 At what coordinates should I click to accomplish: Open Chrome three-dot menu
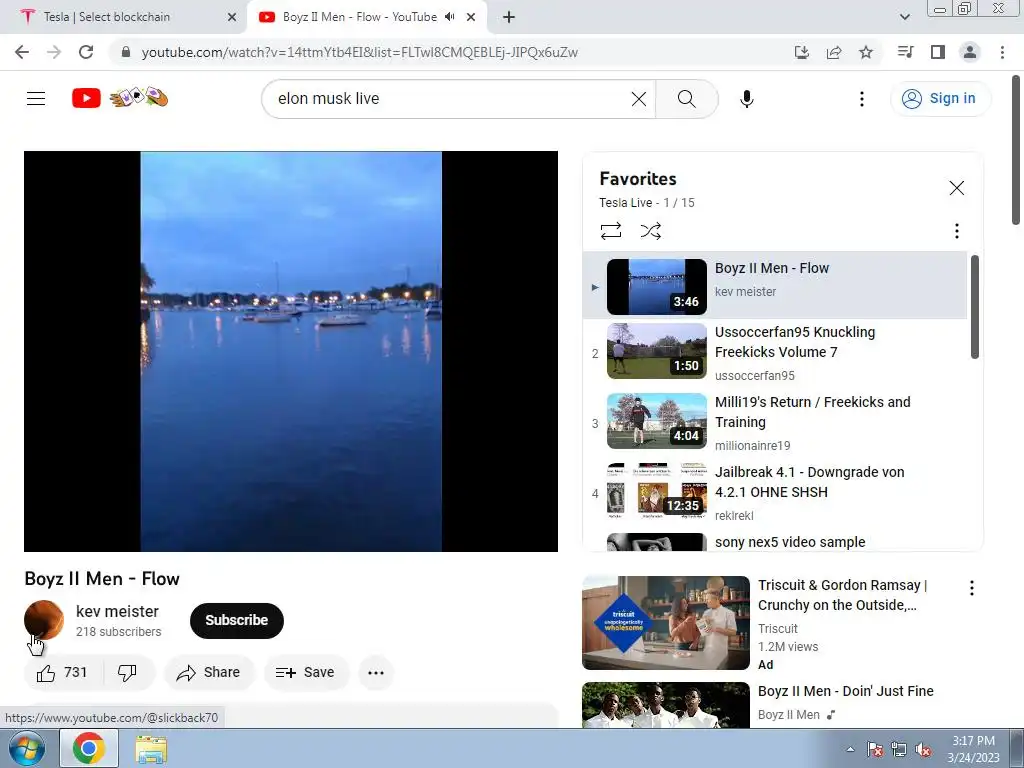(1002, 52)
